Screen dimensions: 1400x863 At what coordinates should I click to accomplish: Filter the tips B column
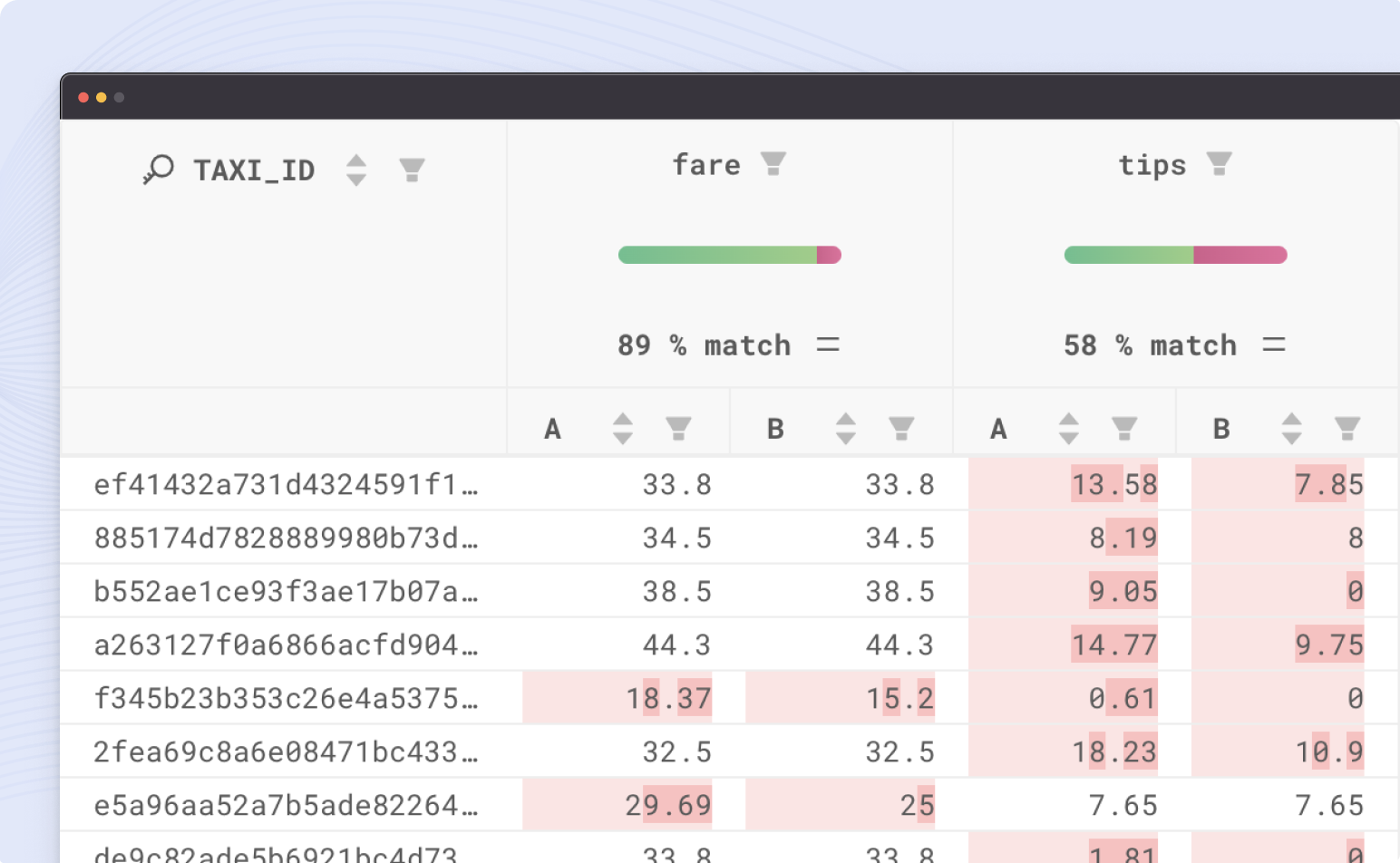1346,428
